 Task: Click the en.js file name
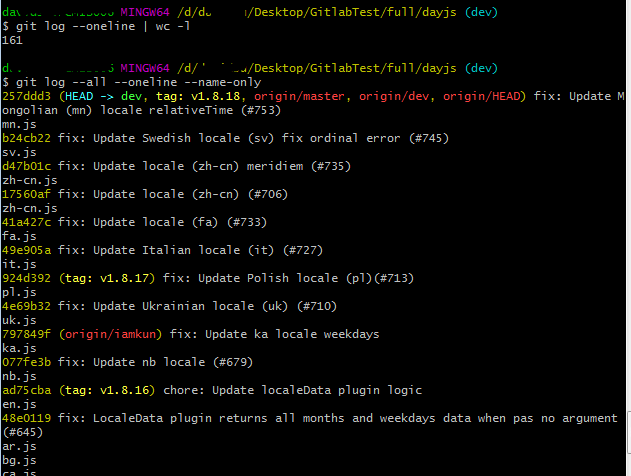point(19,403)
